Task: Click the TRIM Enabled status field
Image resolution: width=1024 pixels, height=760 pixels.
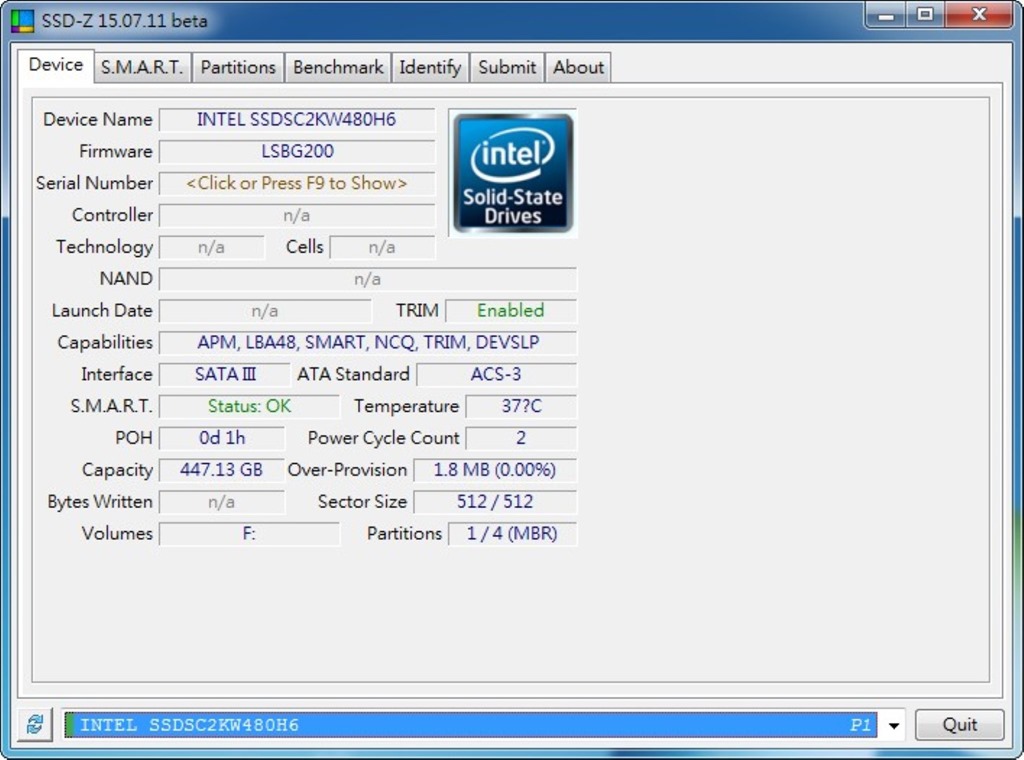Action: tap(510, 311)
